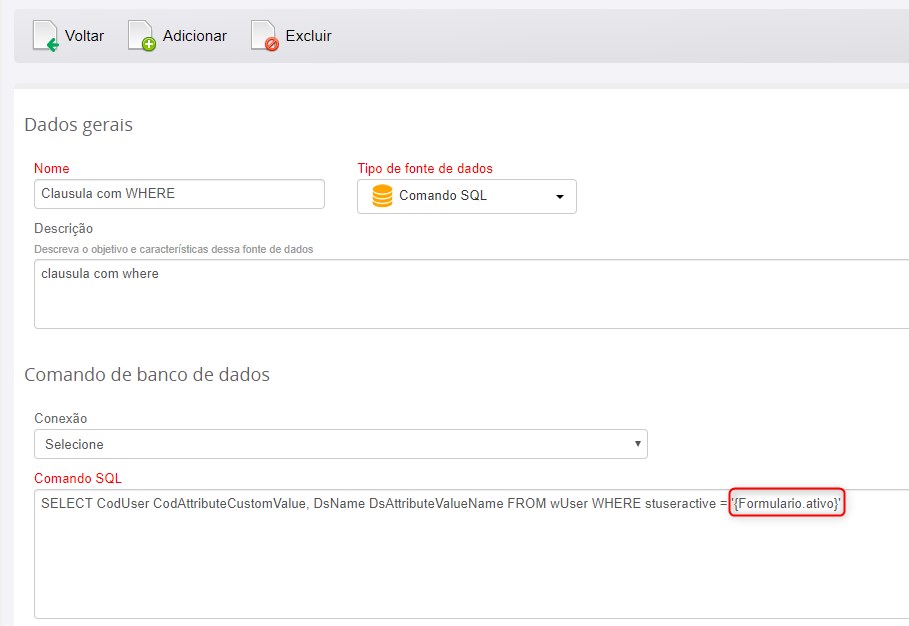Click the highlighted {Formulario.ativo} parameter
Viewport: 909px width, 626px height.
(x=787, y=504)
